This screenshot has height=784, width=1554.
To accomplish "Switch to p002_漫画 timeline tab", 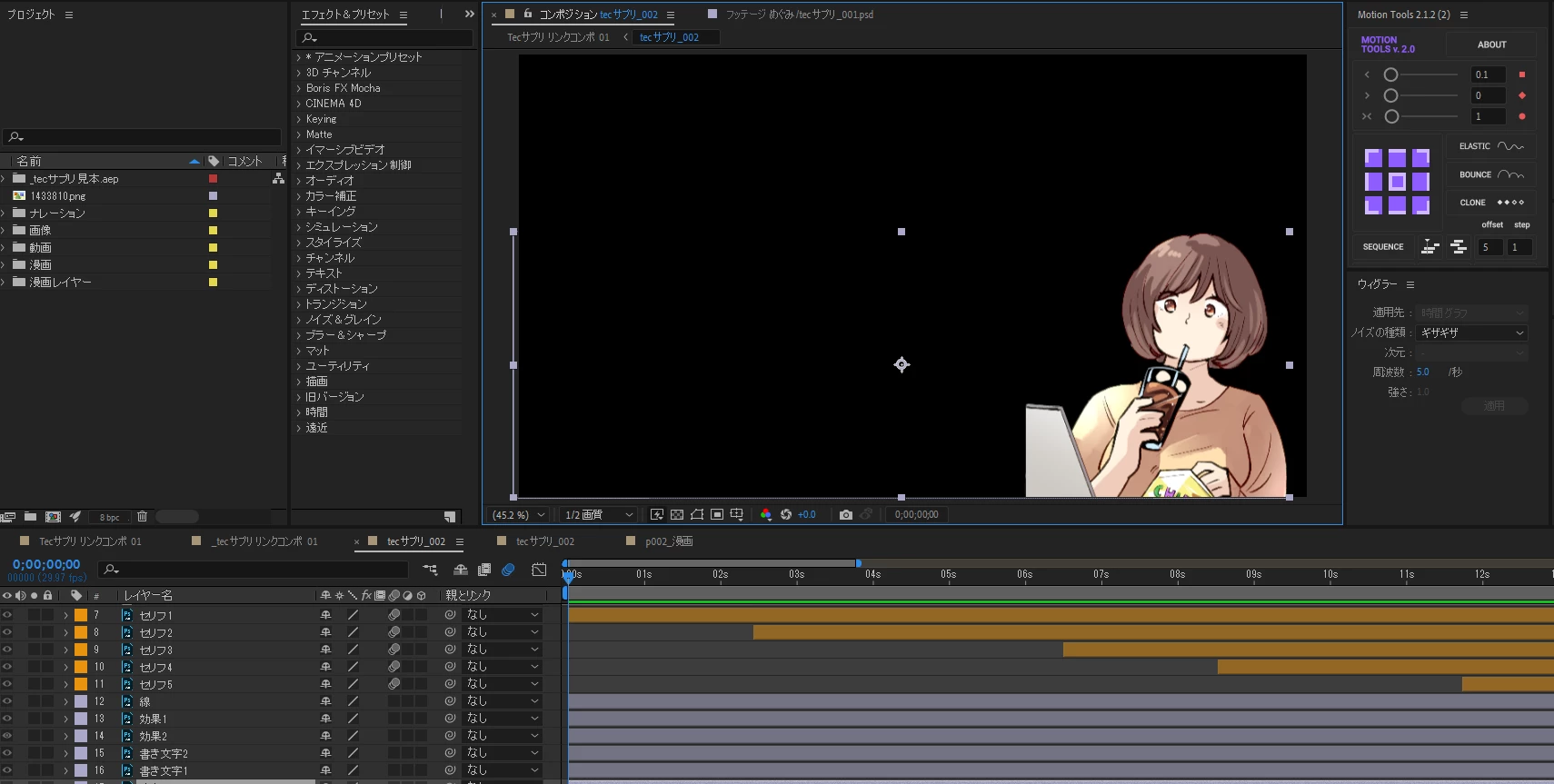I will [669, 541].
